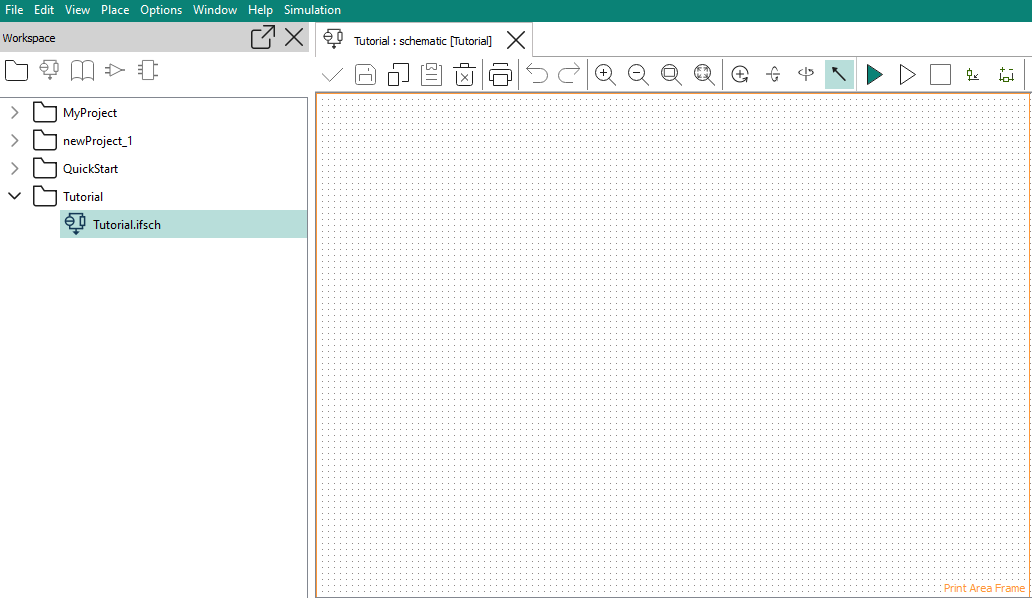This screenshot has width=1032, height=598.
Task: Select the arrow pointer tool
Action: pos(839,74)
